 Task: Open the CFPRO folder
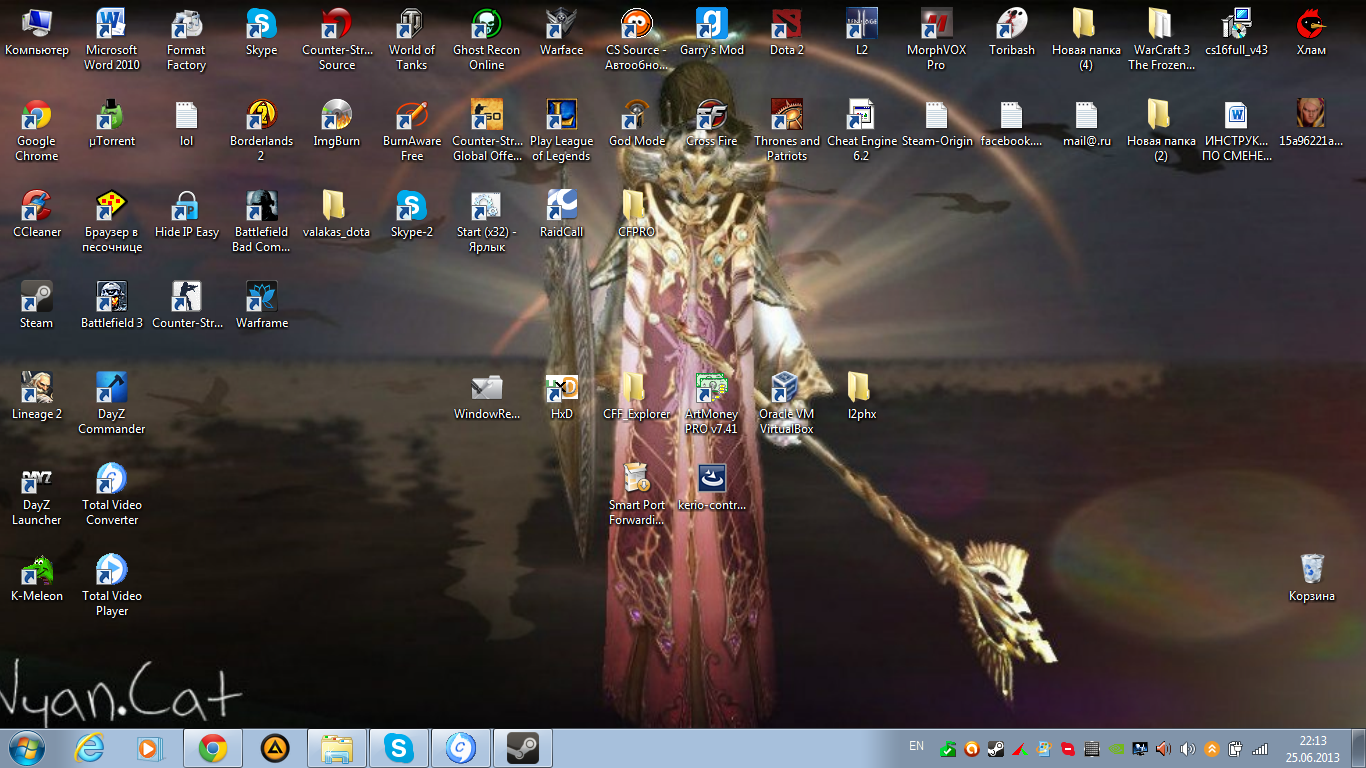637,213
